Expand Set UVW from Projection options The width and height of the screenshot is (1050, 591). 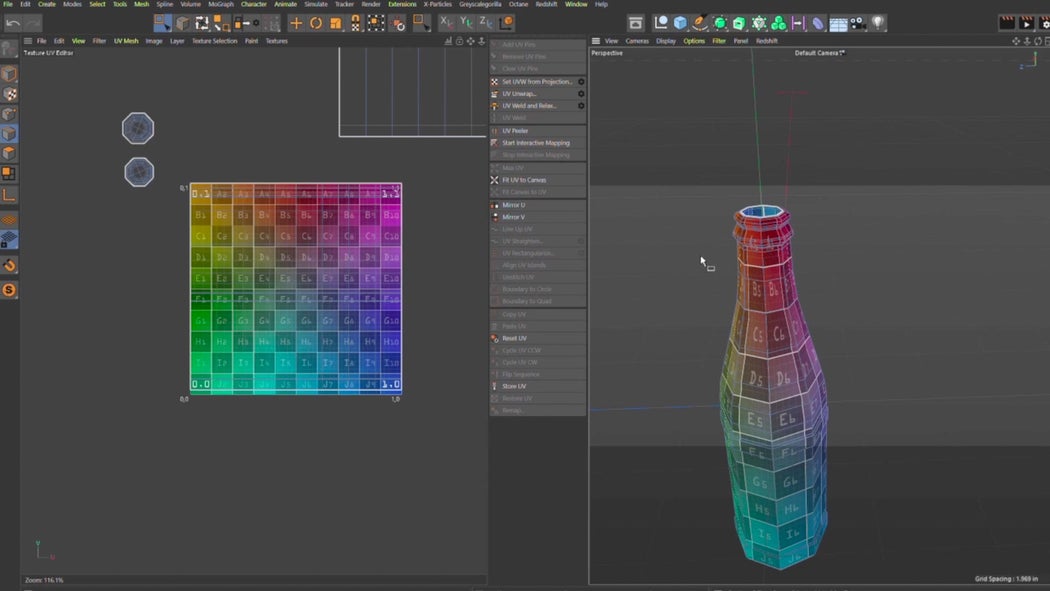click(581, 81)
